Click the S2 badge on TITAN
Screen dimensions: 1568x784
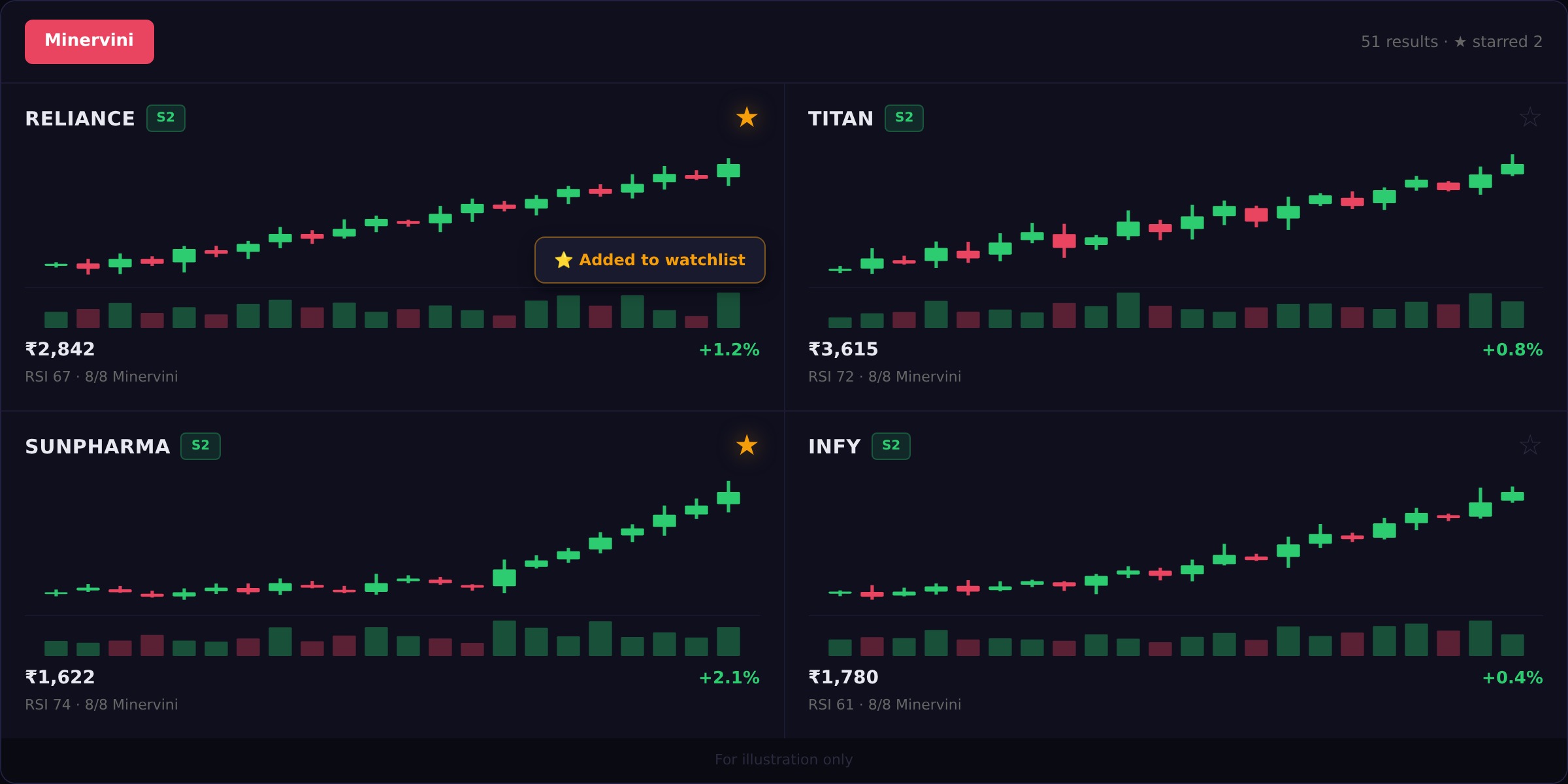click(x=904, y=118)
